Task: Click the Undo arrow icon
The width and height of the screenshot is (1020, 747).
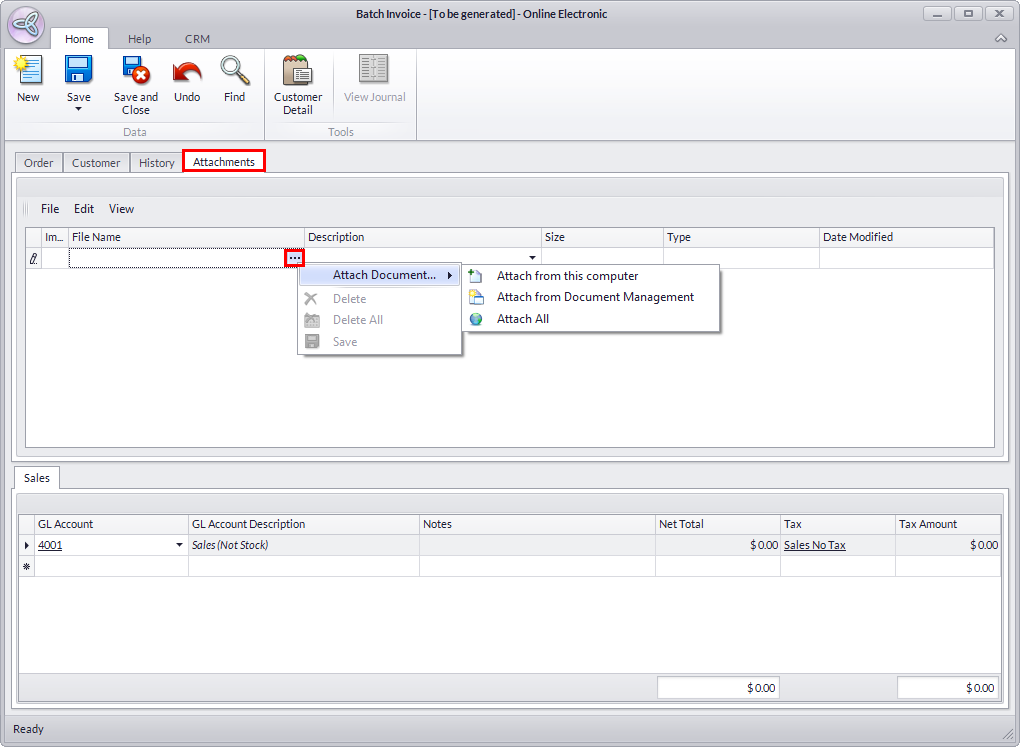Action: tap(187, 71)
